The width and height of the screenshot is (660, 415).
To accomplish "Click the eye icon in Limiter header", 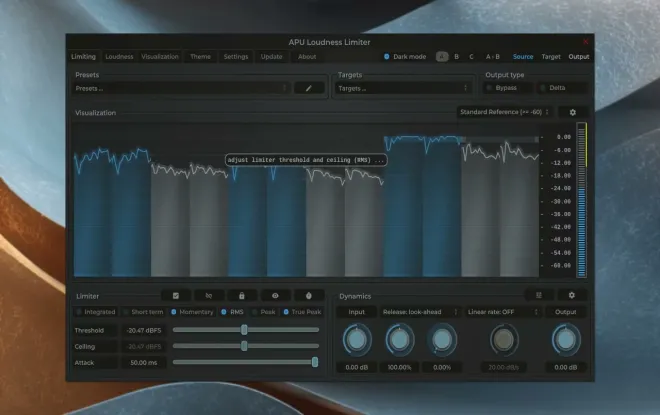I will pyautogui.click(x=275, y=296).
